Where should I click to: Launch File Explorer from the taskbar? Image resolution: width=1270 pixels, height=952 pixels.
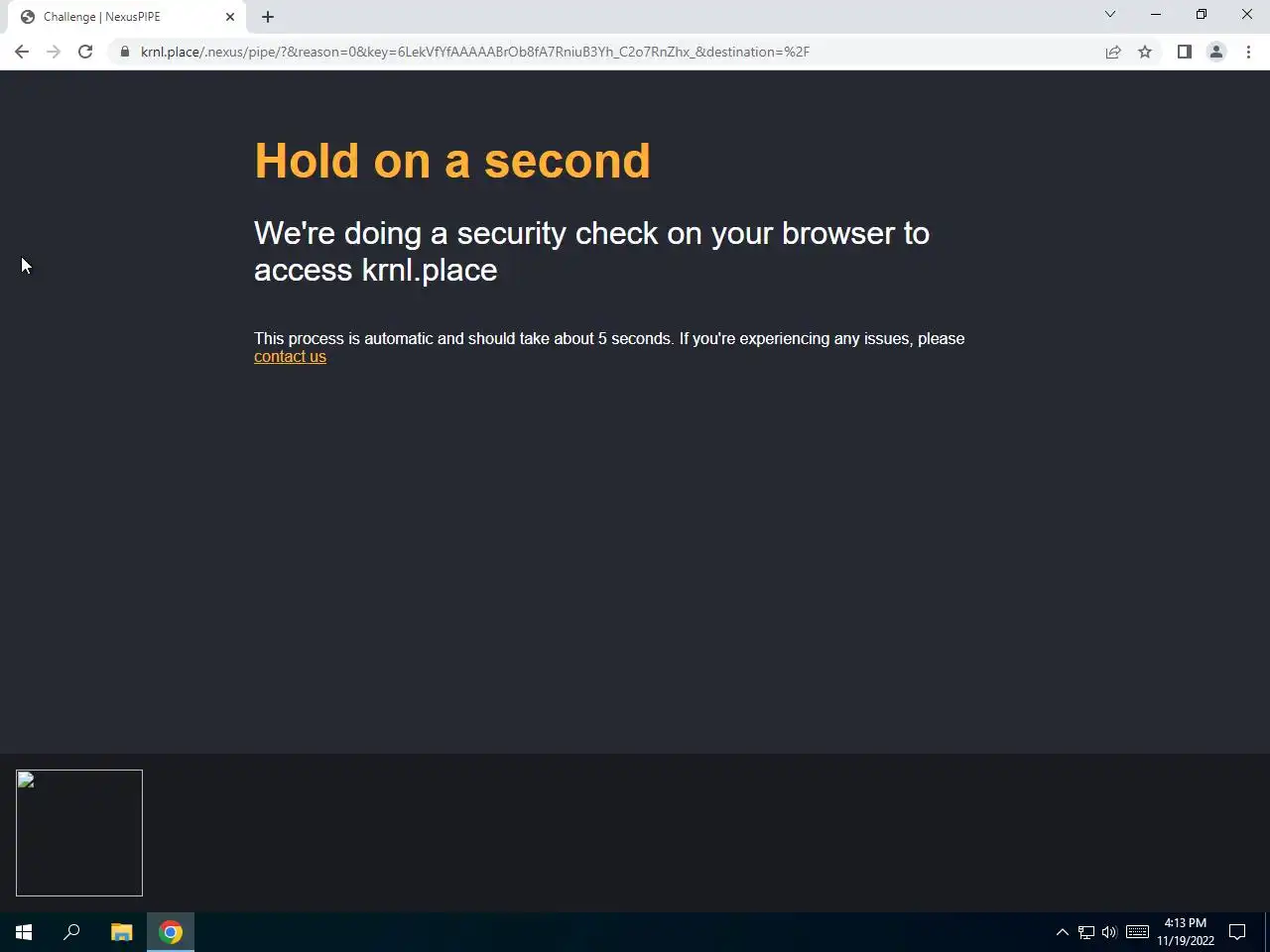(x=121, y=932)
